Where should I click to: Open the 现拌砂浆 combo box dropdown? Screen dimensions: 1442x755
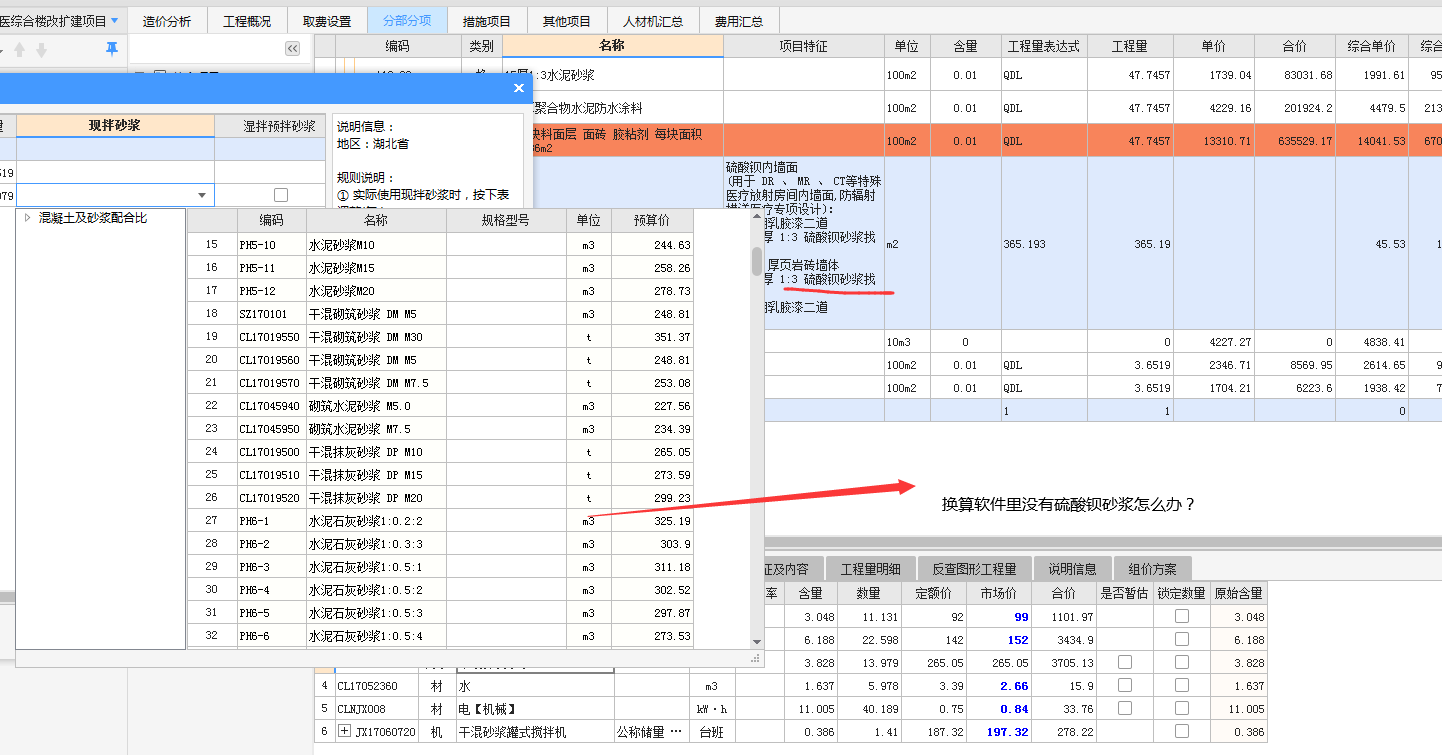coord(203,196)
